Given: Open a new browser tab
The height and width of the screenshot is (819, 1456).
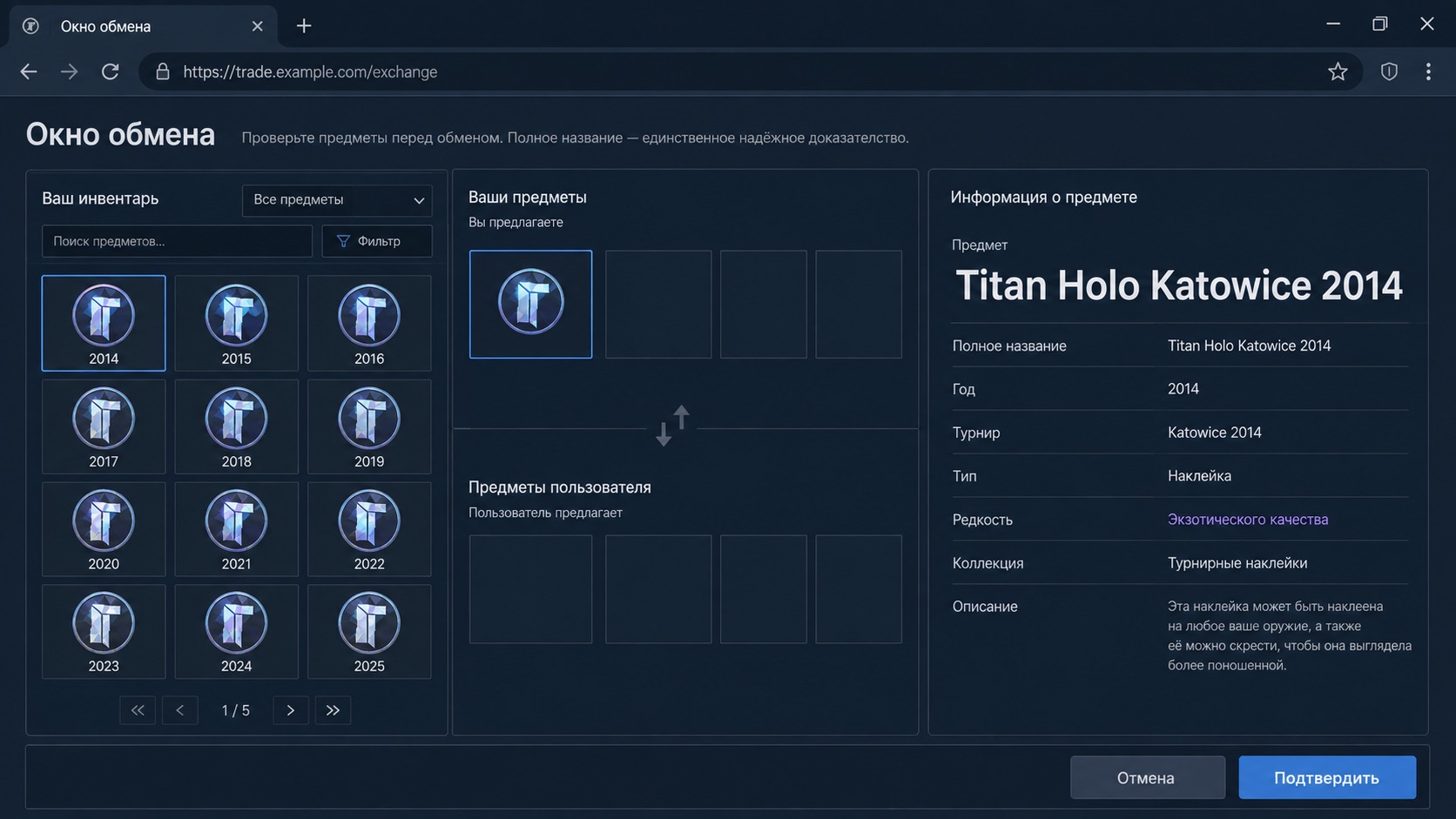Looking at the screenshot, I should tap(303, 26).
